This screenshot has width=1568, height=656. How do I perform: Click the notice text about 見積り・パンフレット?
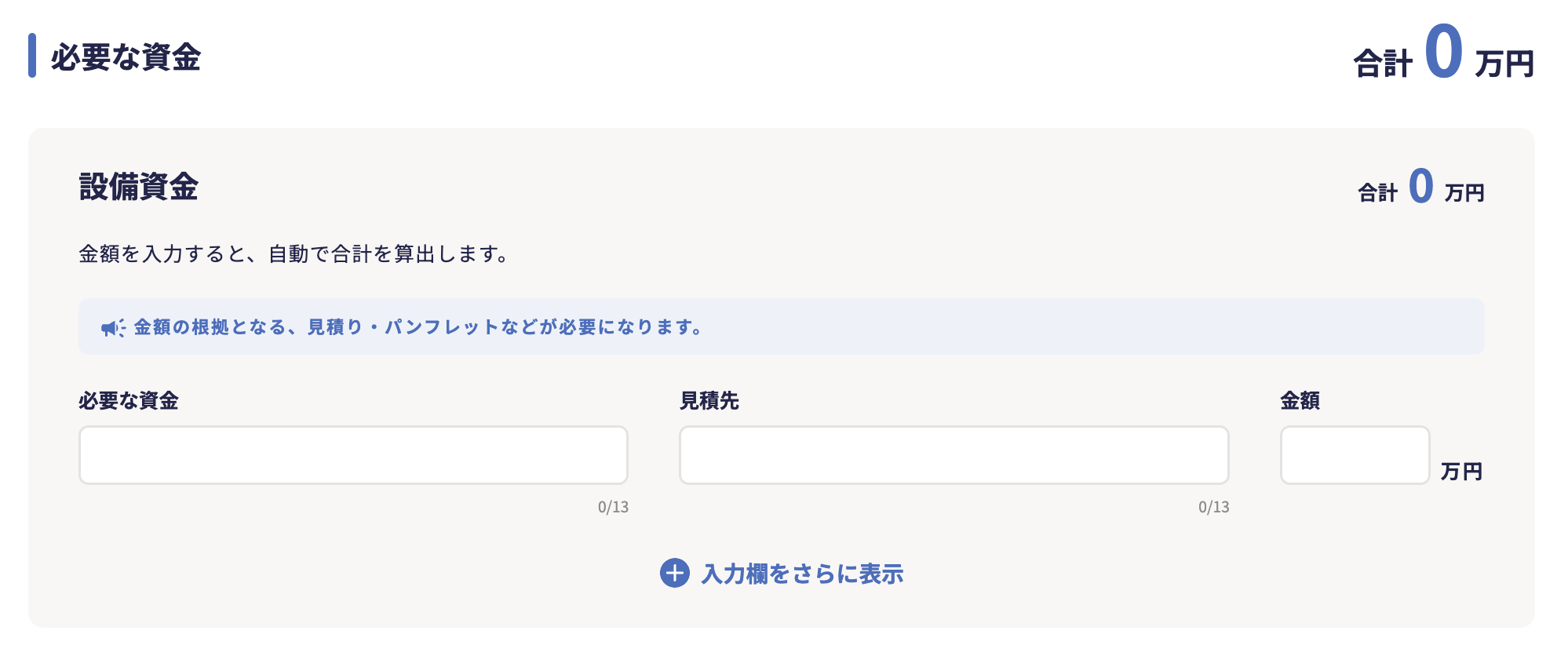click(x=418, y=327)
